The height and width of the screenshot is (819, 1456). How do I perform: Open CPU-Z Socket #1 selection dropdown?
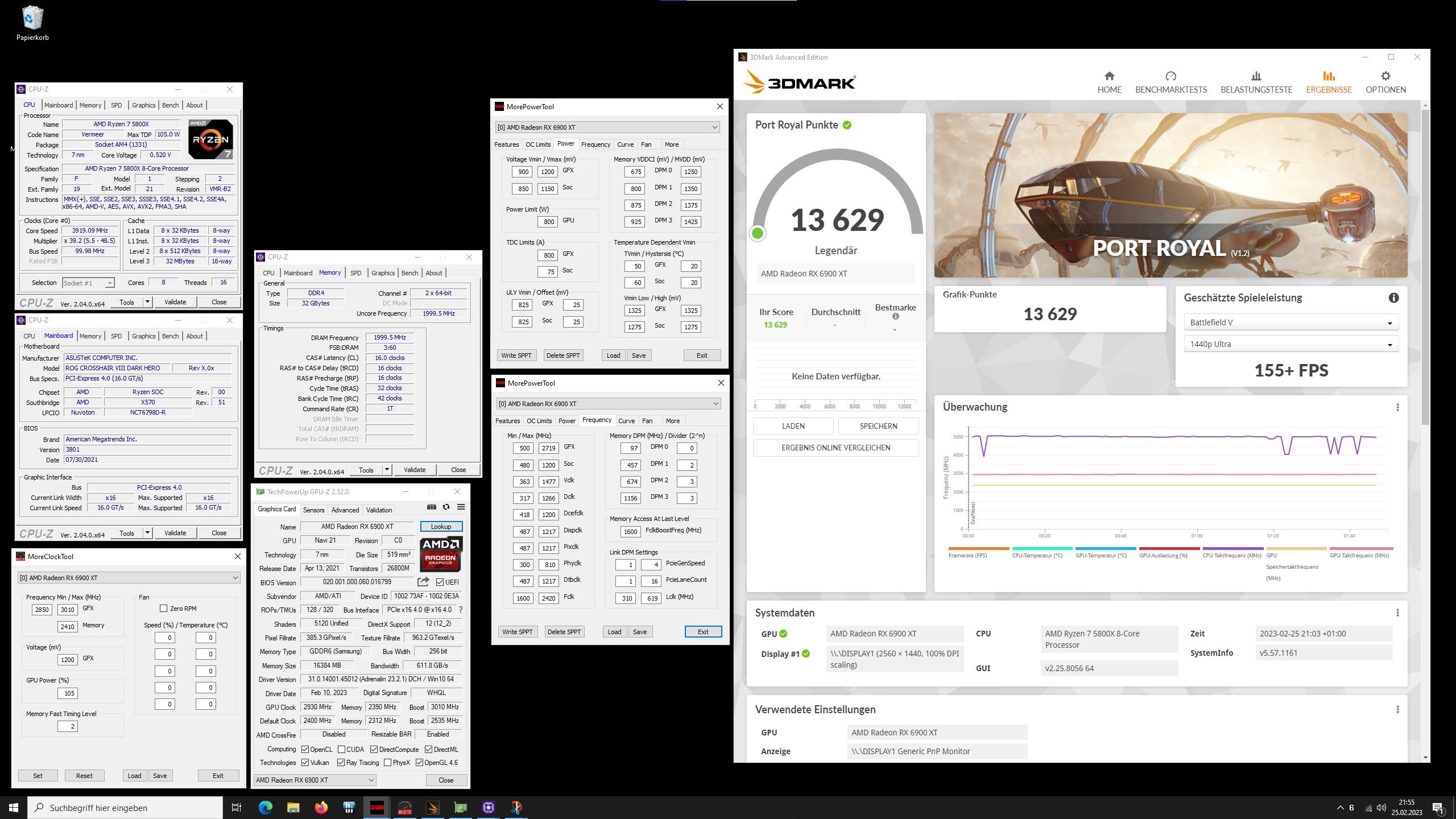coord(88,283)
